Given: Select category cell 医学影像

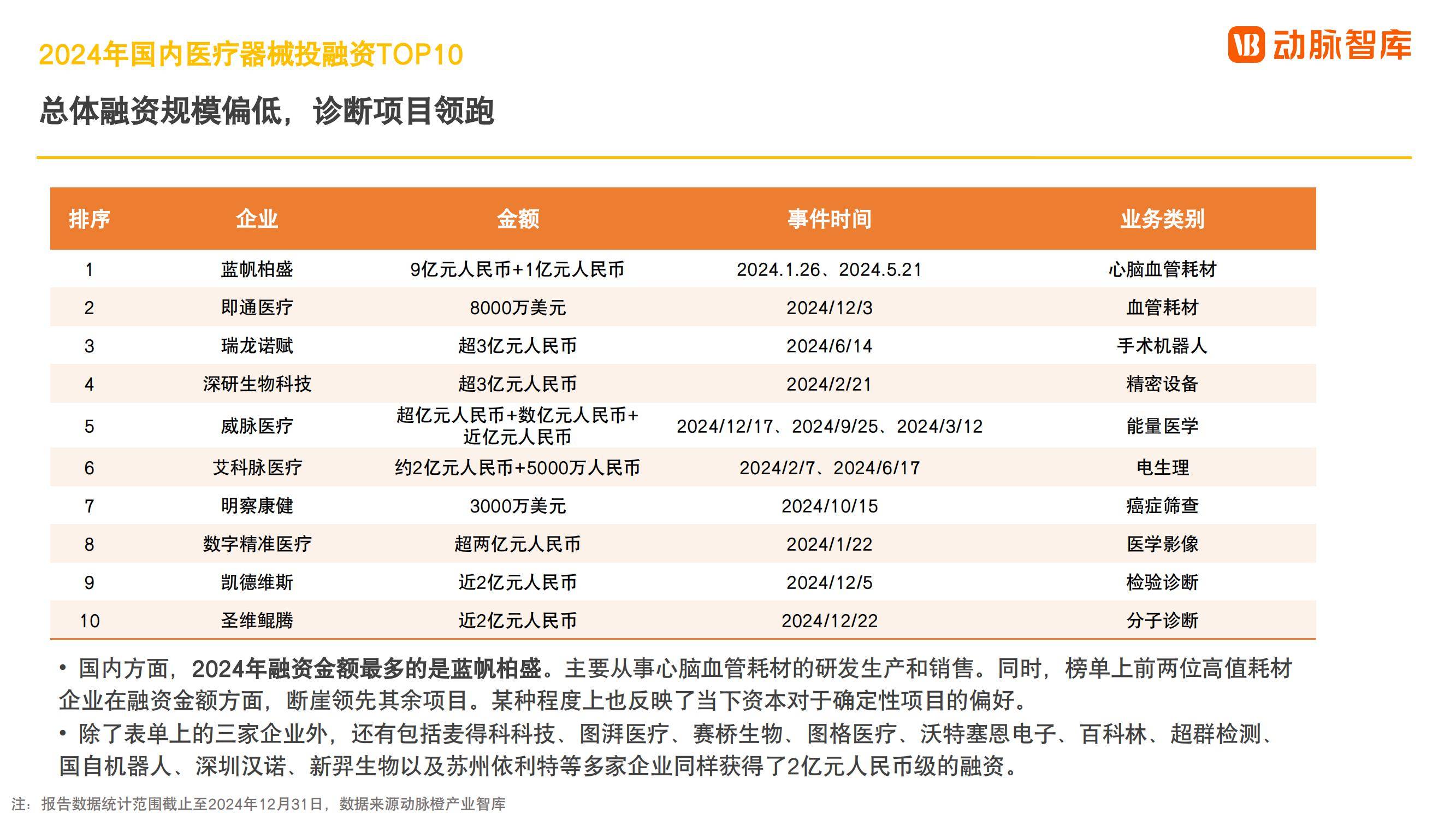Looking at the screenshot, I should point(1162,544).
